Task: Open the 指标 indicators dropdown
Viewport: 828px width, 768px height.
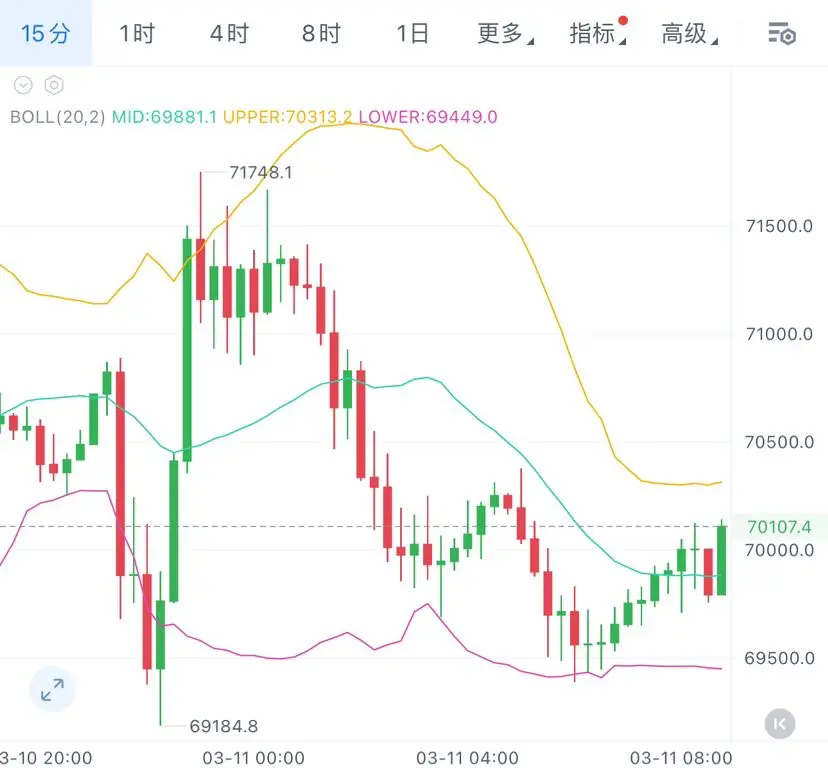Action: (x=597, y=33)
